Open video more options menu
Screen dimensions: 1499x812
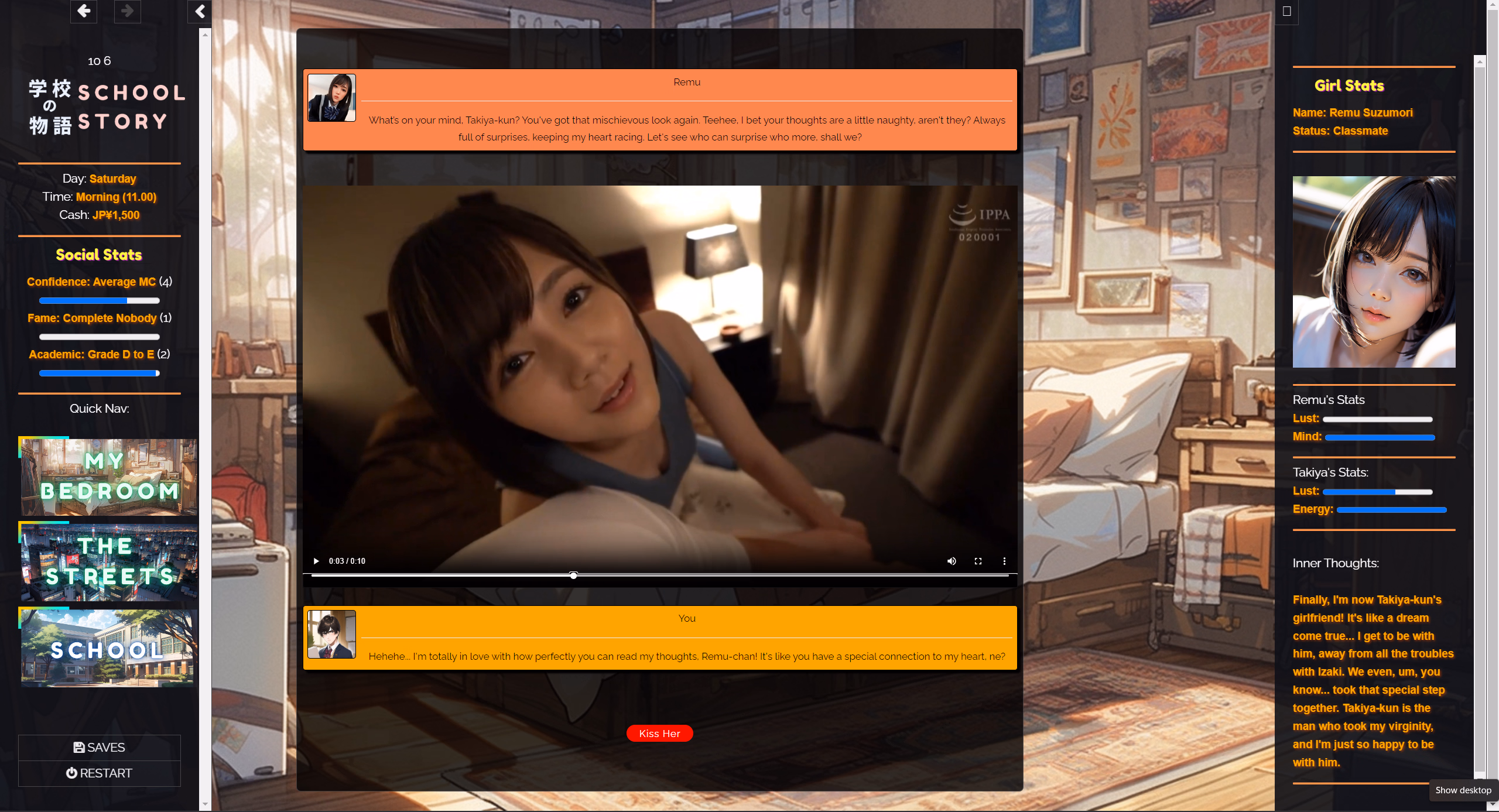pyautogui.click(x=1004, y=561)
